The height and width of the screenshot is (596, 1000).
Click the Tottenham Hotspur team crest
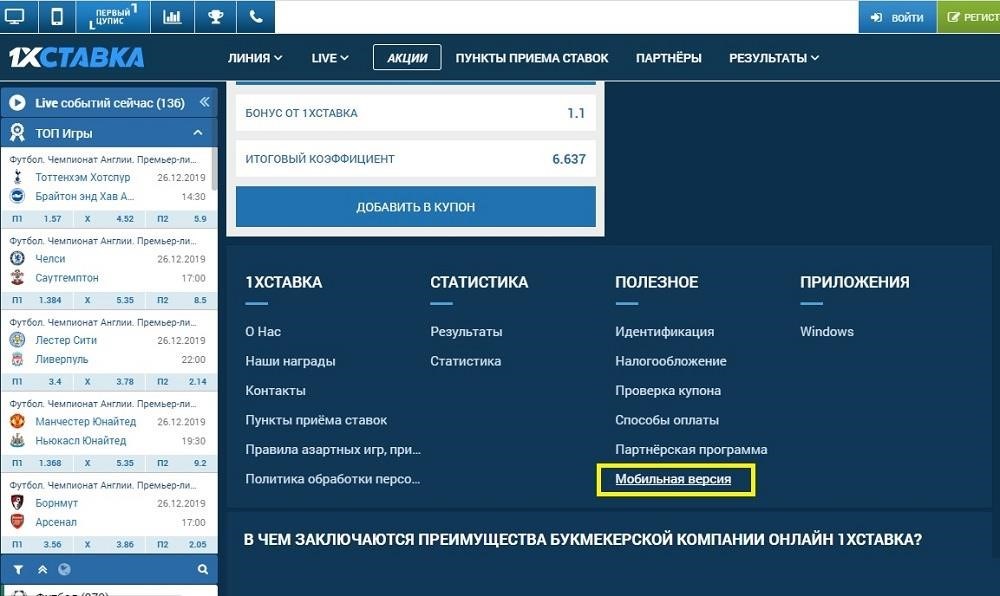(17, 177)
